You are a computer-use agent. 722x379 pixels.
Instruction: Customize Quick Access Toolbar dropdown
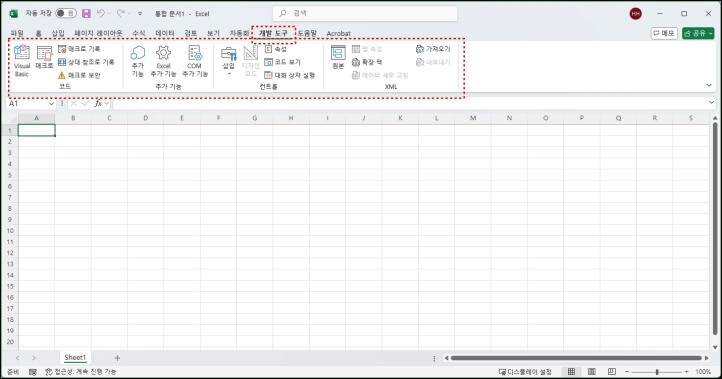(140, 14)
